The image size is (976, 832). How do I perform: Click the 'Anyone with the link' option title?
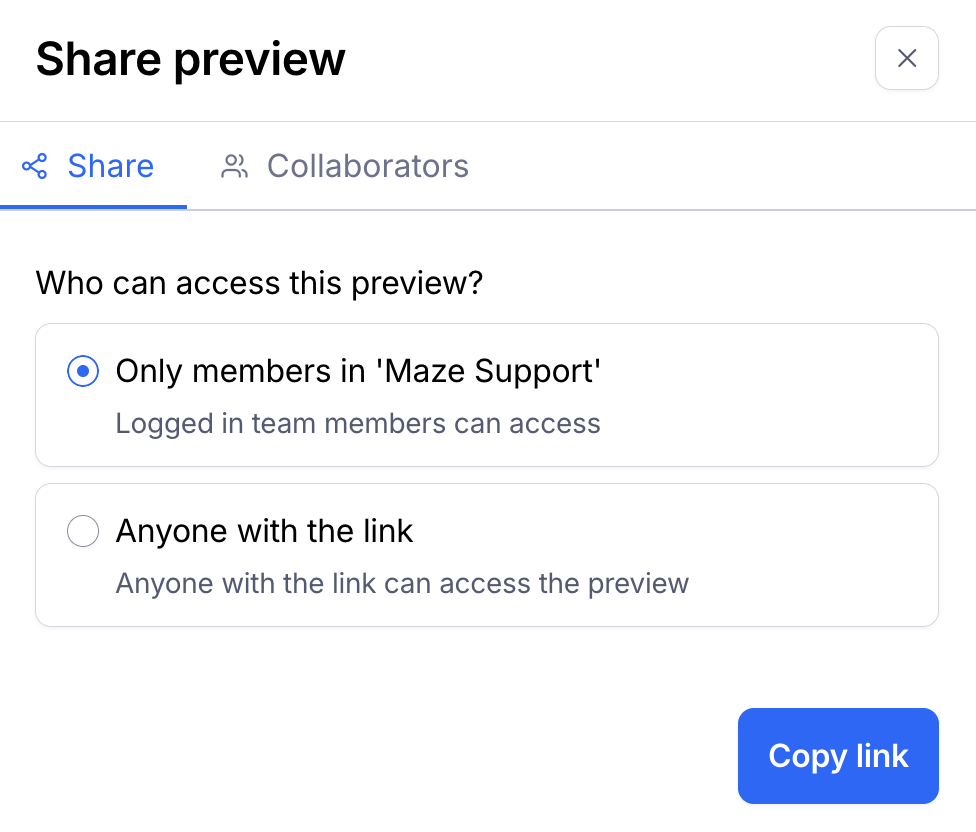(x=264, y=531)
